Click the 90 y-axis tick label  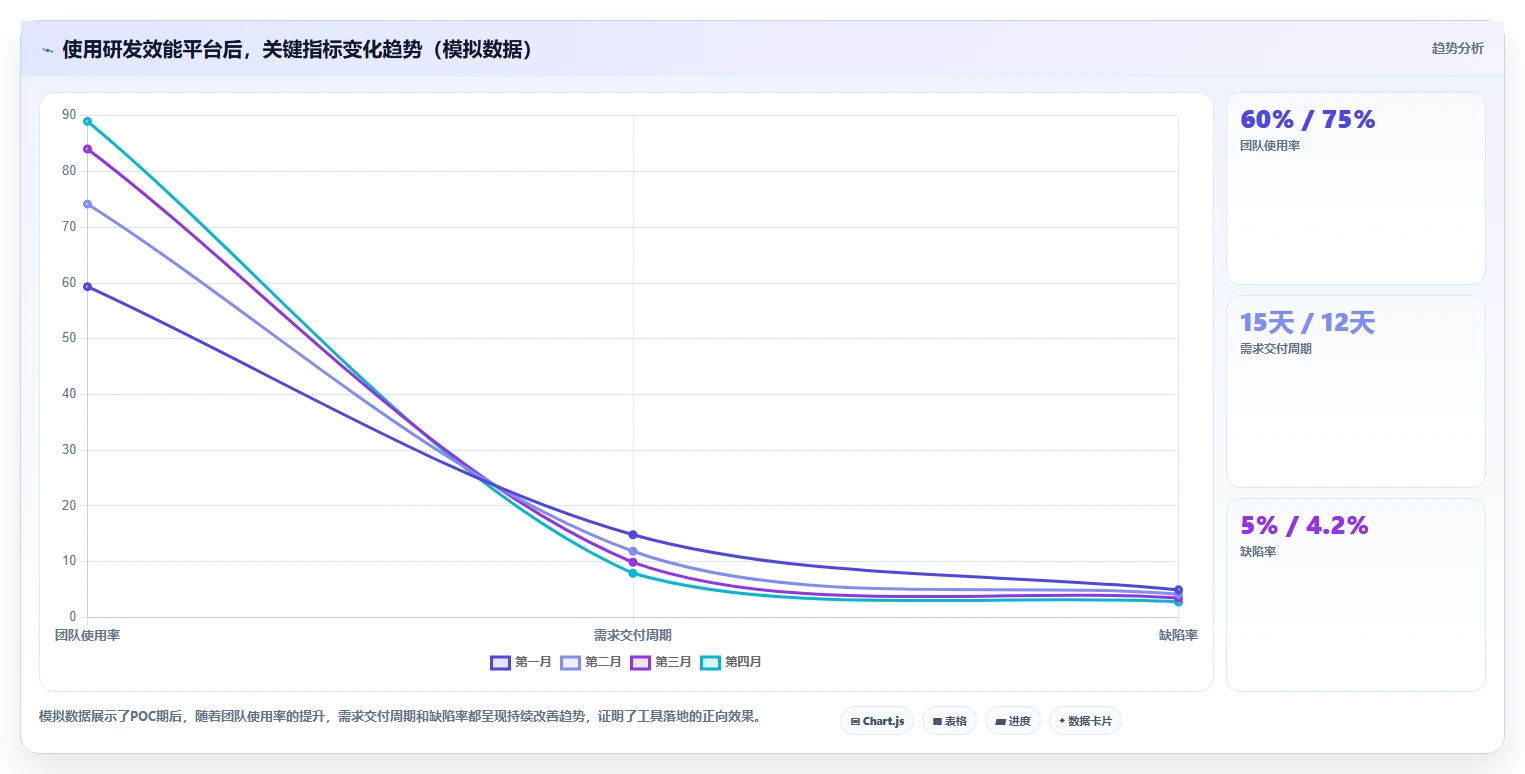pos(69,115)
